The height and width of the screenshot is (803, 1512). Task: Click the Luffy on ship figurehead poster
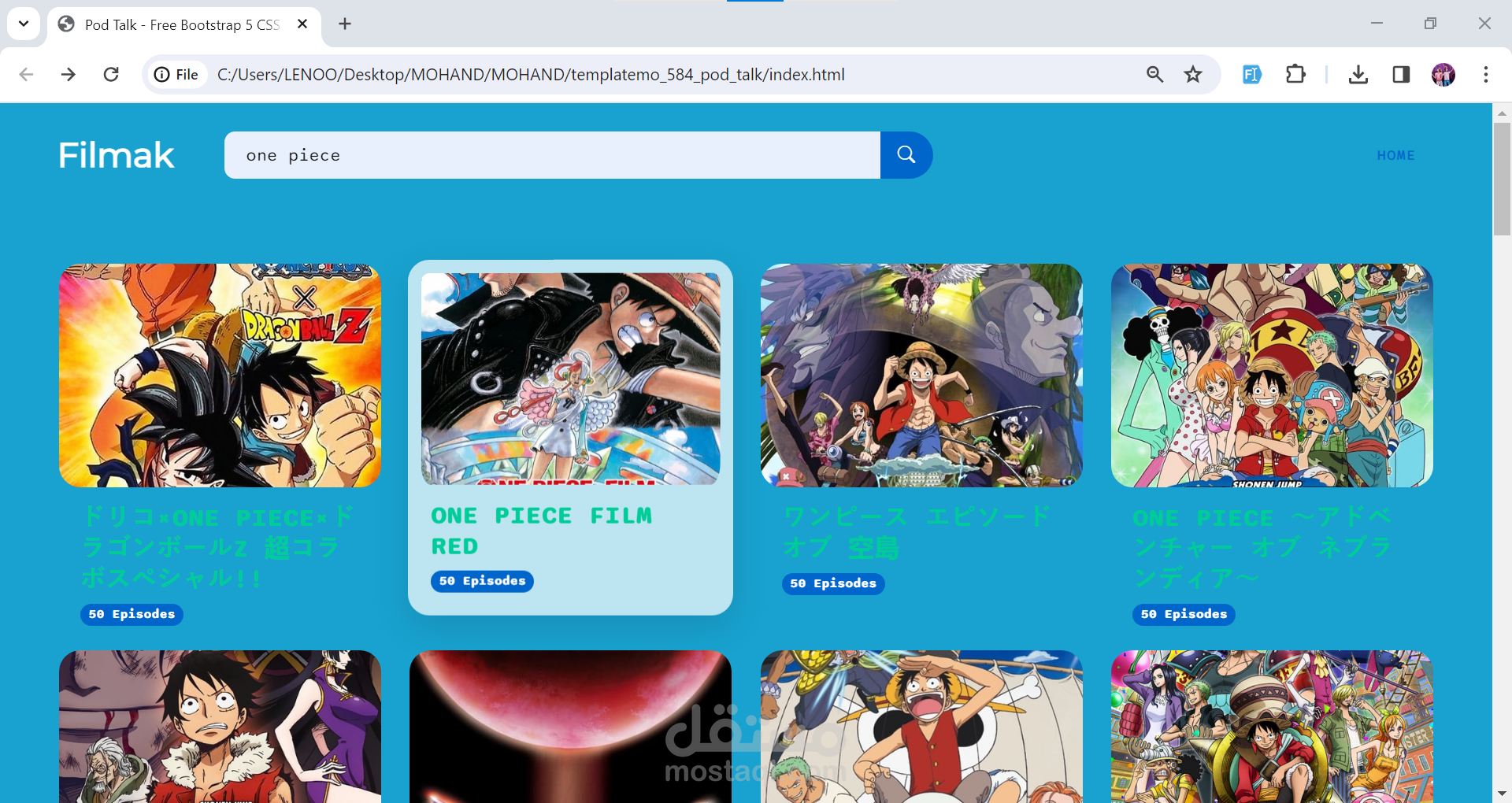[x=921, y=727]
